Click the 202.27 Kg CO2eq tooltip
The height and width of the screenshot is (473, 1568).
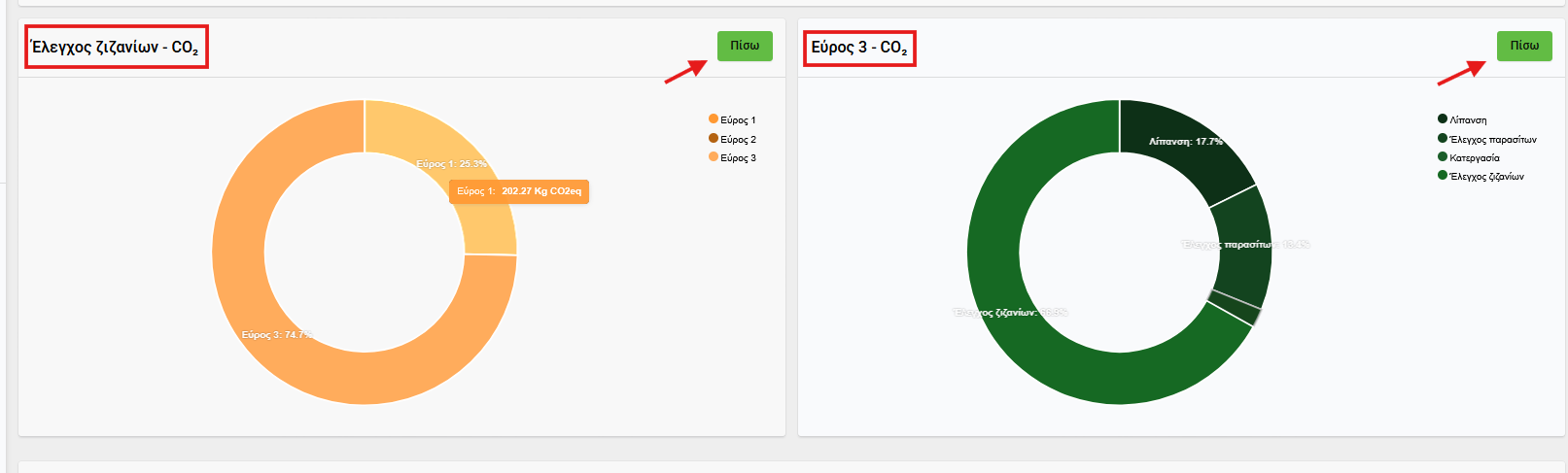click(519, 191)
